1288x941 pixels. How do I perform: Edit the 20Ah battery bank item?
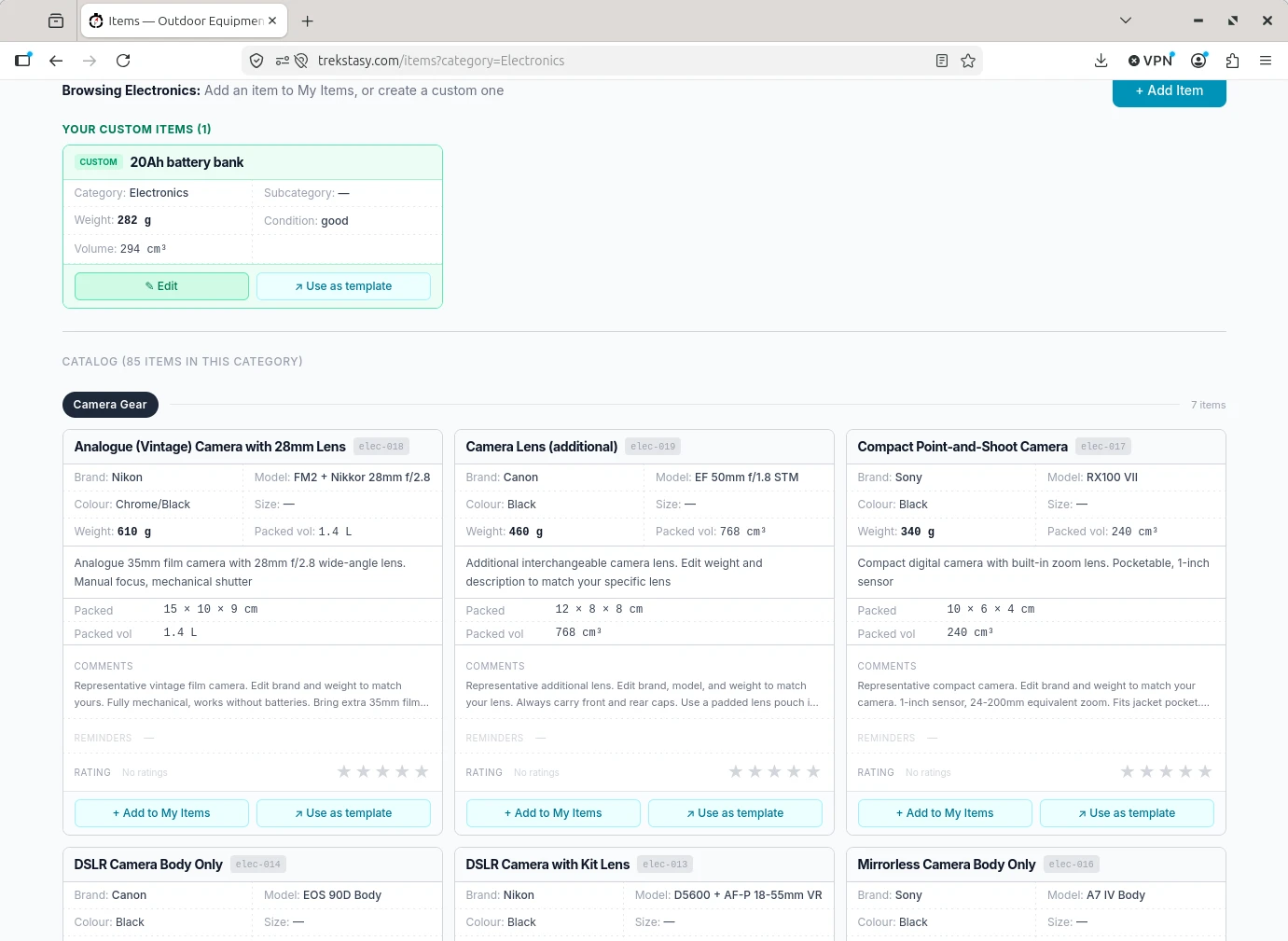tap(161, 286)
